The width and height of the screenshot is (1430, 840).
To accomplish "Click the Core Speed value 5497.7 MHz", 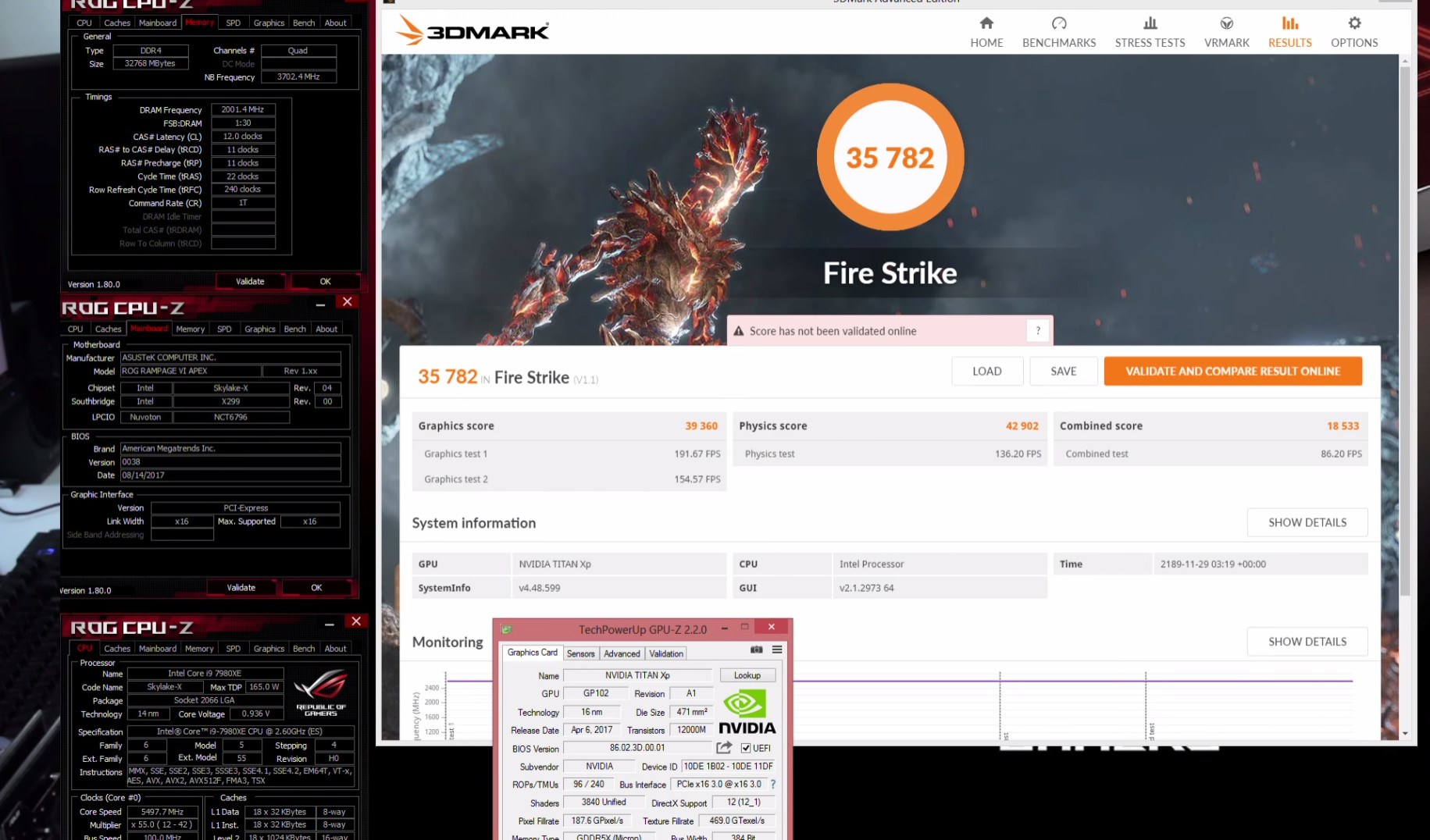I will pos(162,812).
